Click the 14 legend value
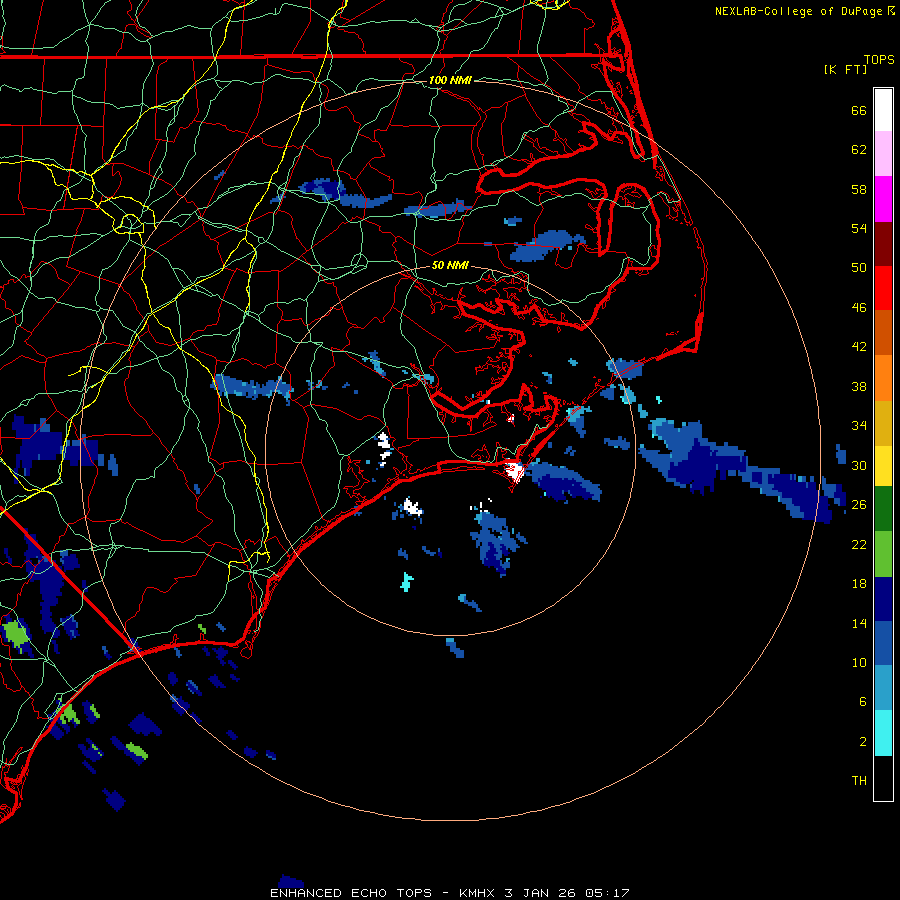 pos(859,623)
